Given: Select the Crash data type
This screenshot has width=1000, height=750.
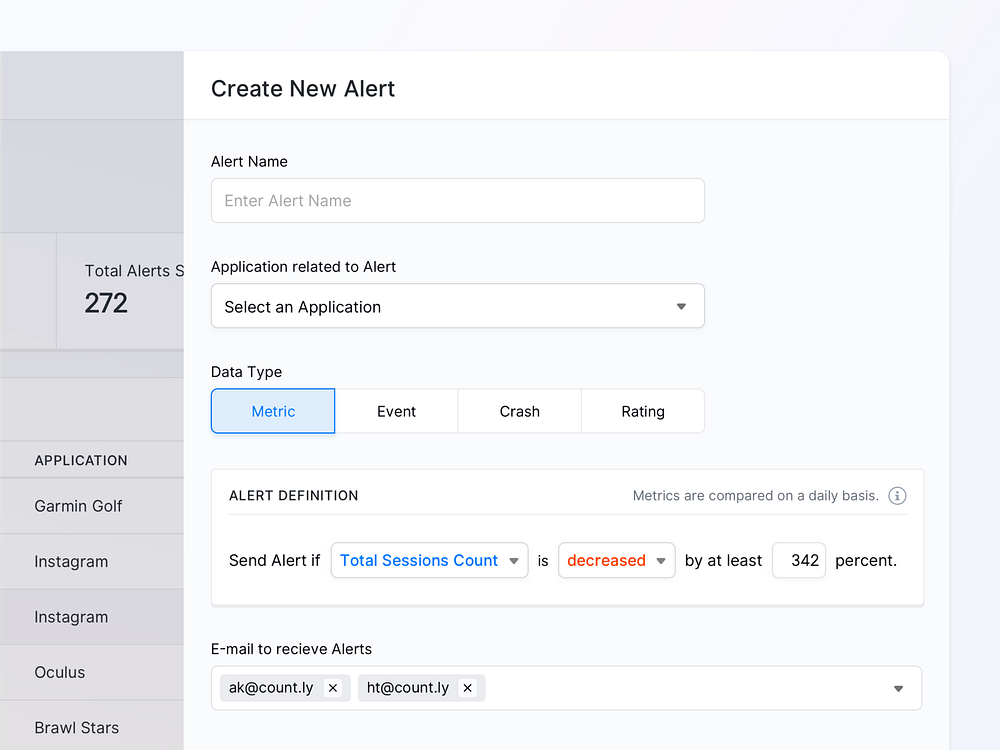Looking at the screenshot, I should point(519,411).
